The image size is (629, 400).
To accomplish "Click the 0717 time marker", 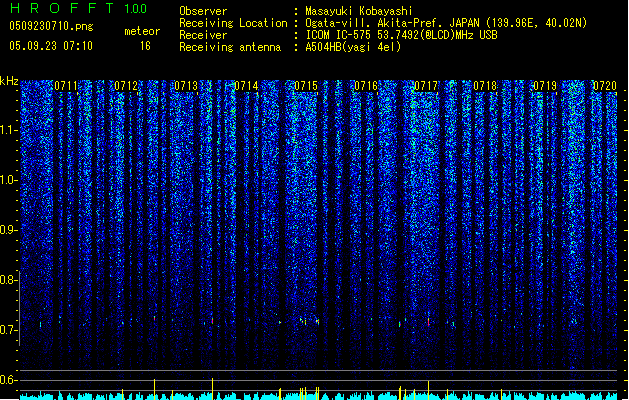I will [x=426, y=86].
